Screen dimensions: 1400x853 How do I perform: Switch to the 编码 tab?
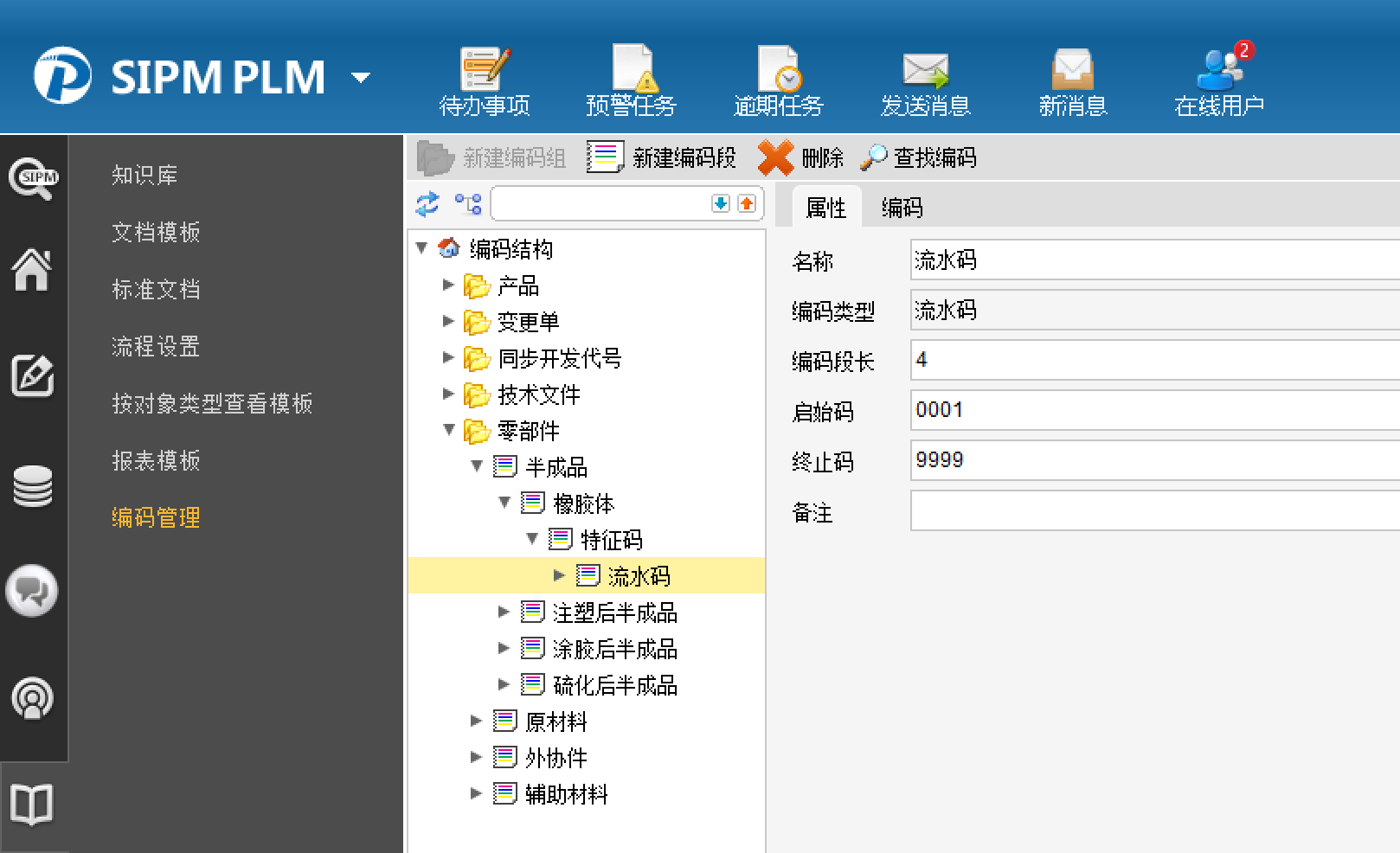(902, 208)
